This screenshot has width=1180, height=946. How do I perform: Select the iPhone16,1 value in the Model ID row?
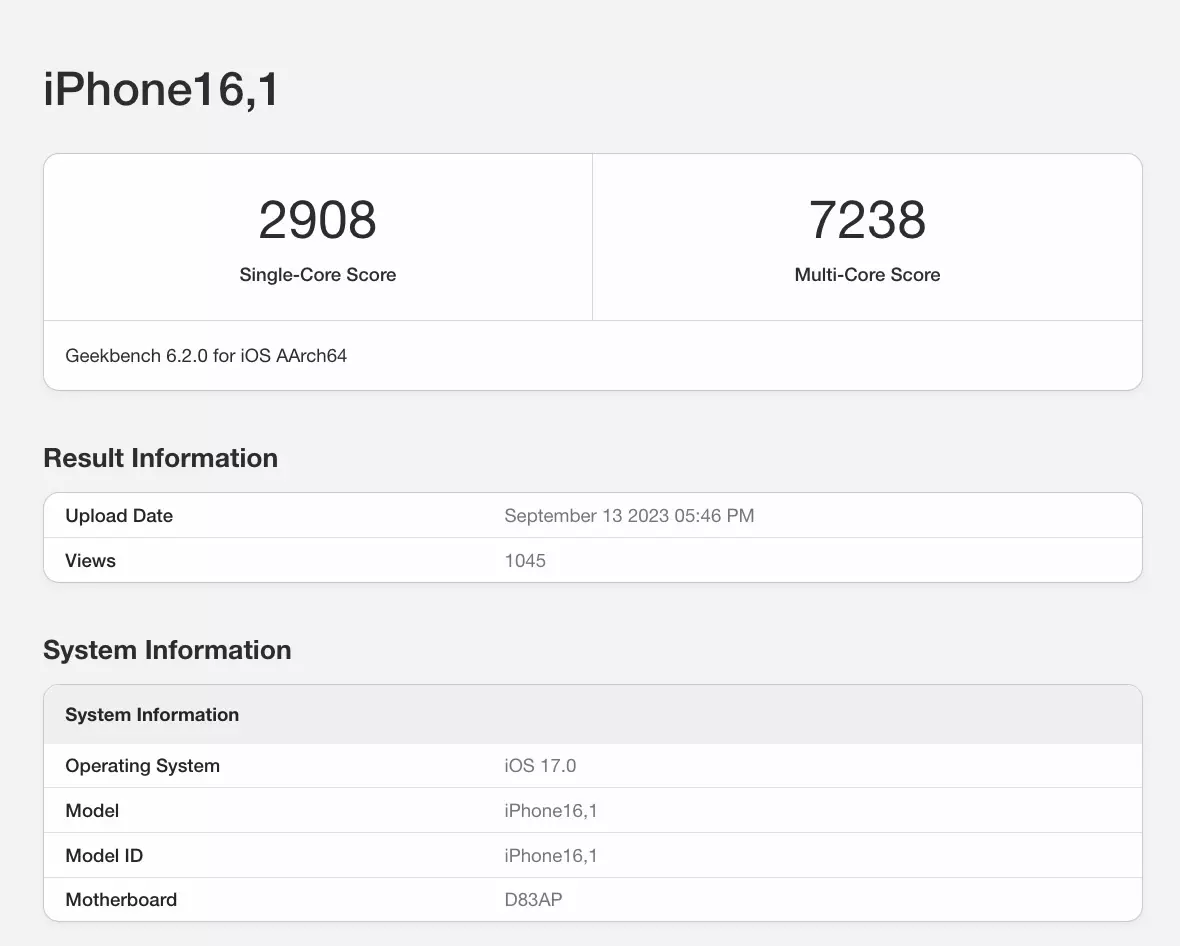click(551, 856)
